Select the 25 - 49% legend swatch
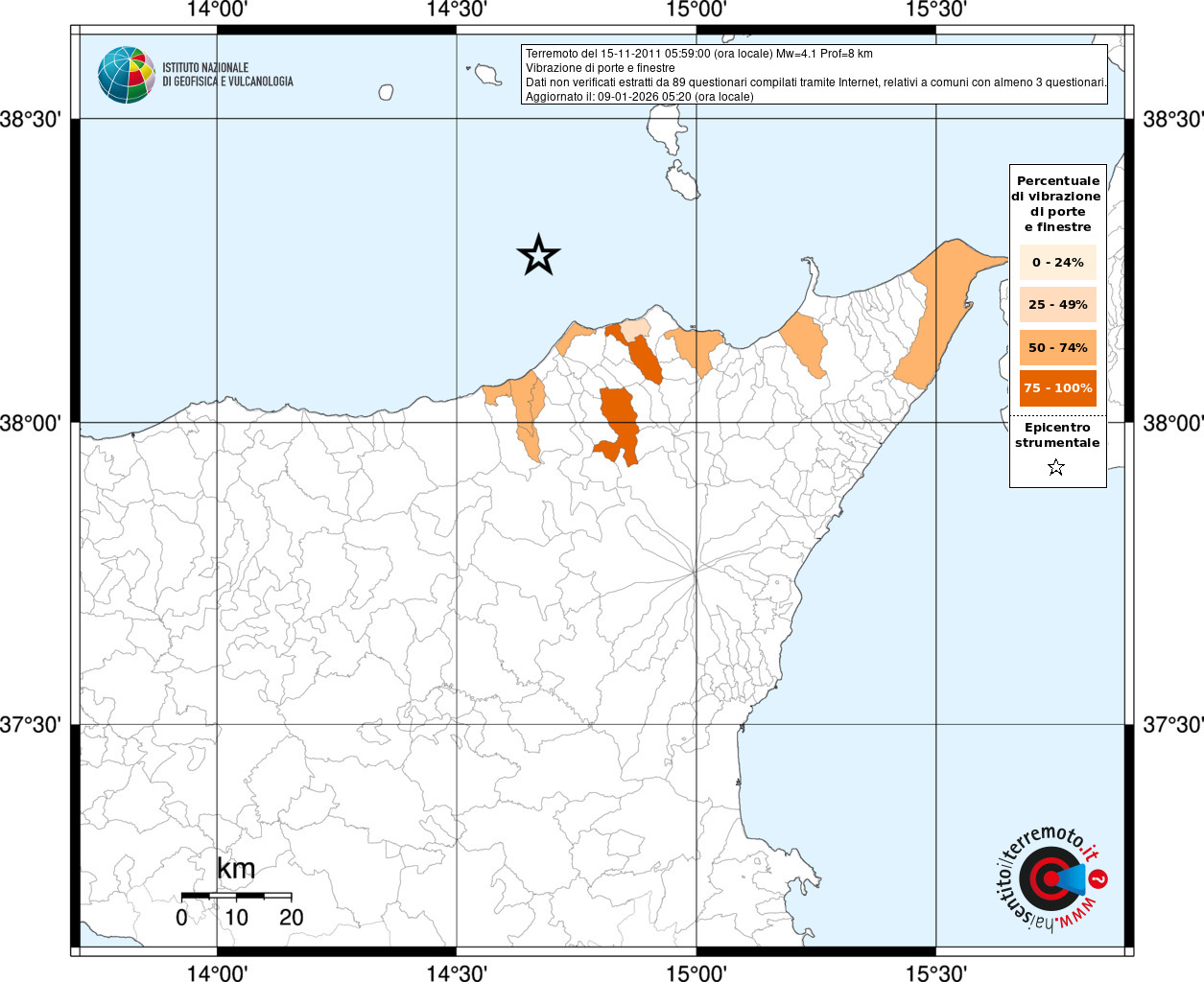Image resolution: width=1204 pixels, height=982 pixels. pyautogui.click(x=1057, y=304)
